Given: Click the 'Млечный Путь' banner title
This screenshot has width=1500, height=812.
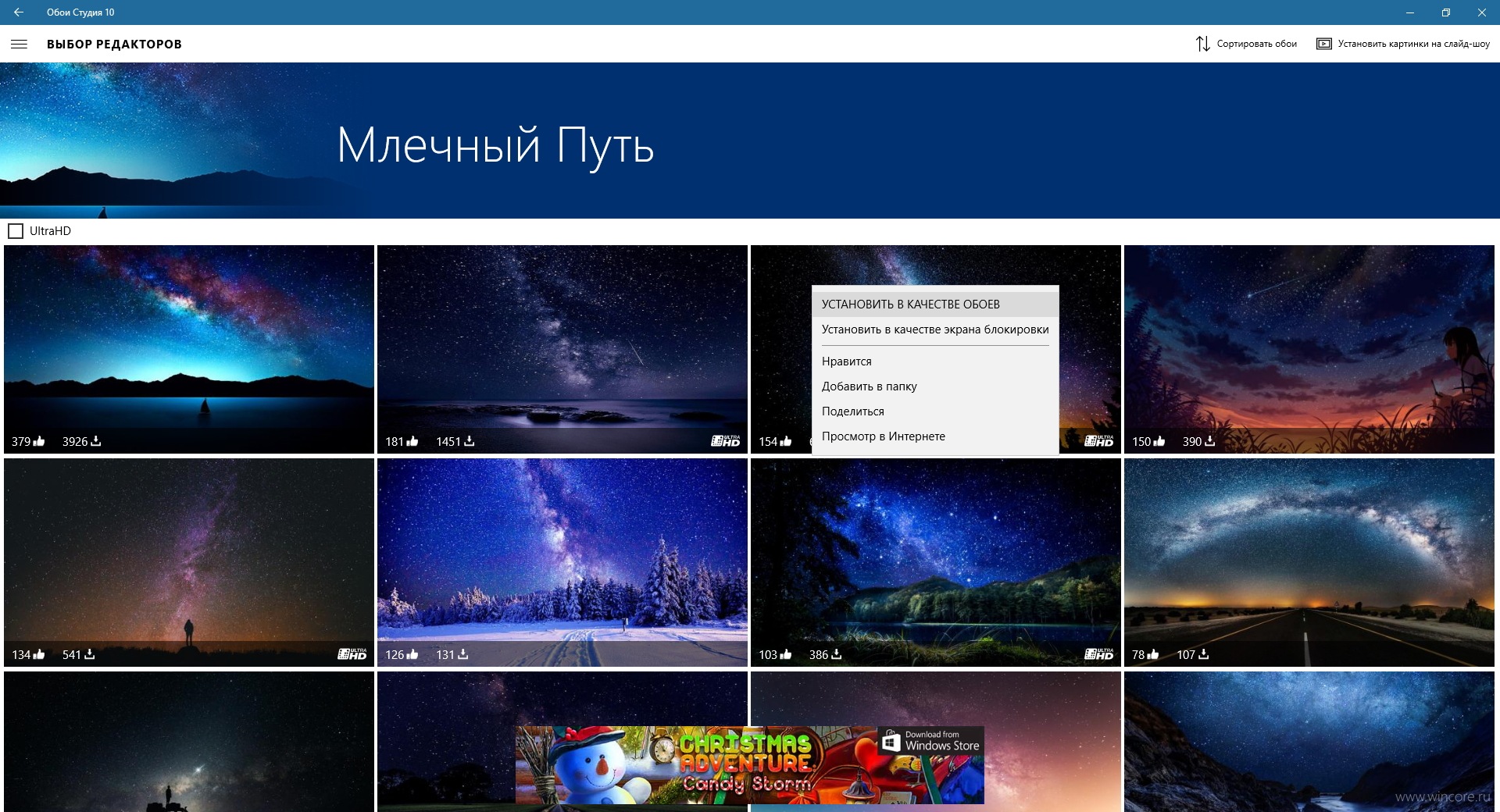Looking at the screenshot, I should [495, 145].
